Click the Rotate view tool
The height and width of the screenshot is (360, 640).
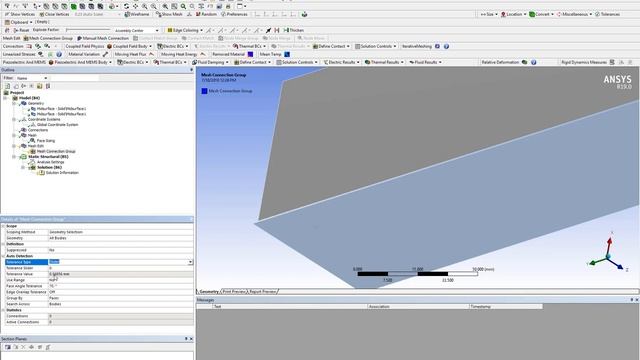[x=127, y=6]
